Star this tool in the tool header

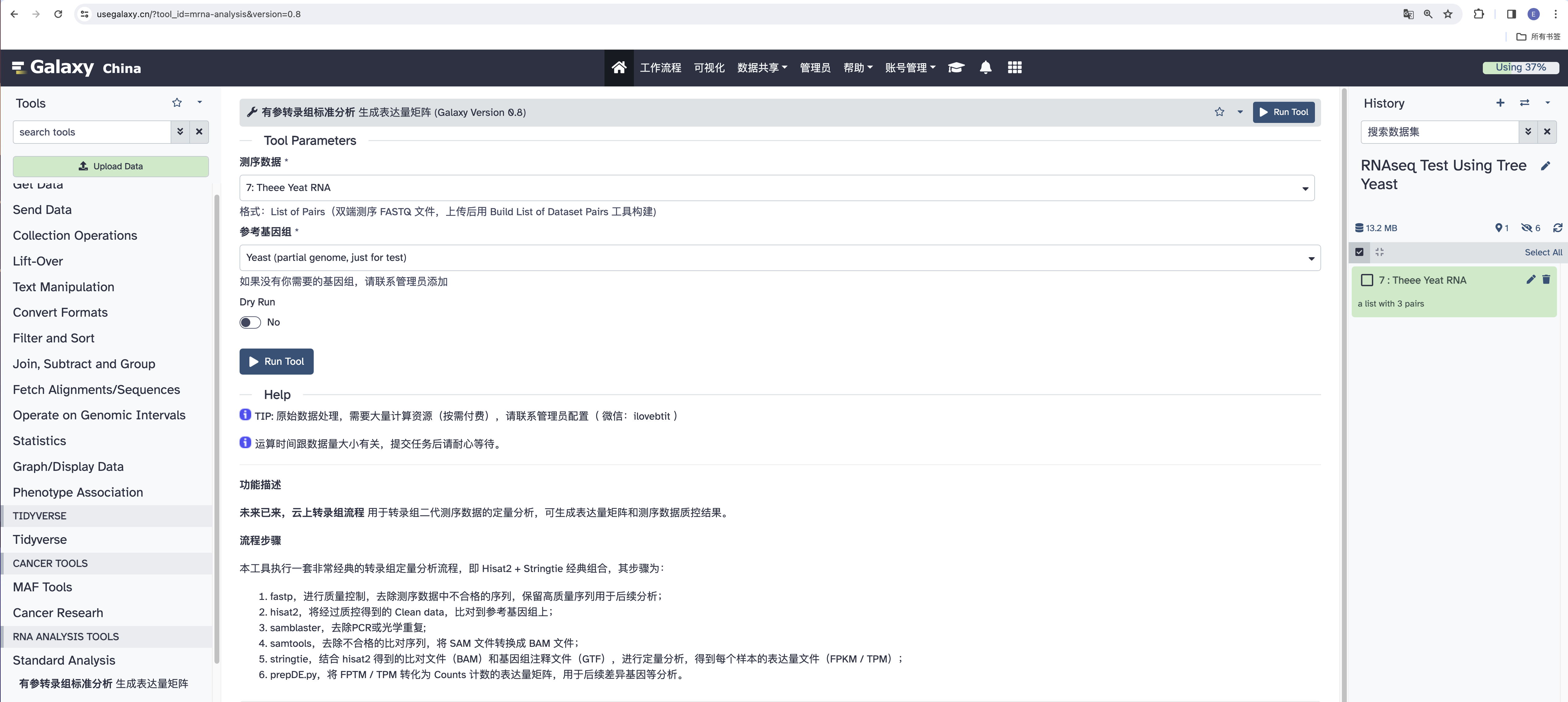1219,112
